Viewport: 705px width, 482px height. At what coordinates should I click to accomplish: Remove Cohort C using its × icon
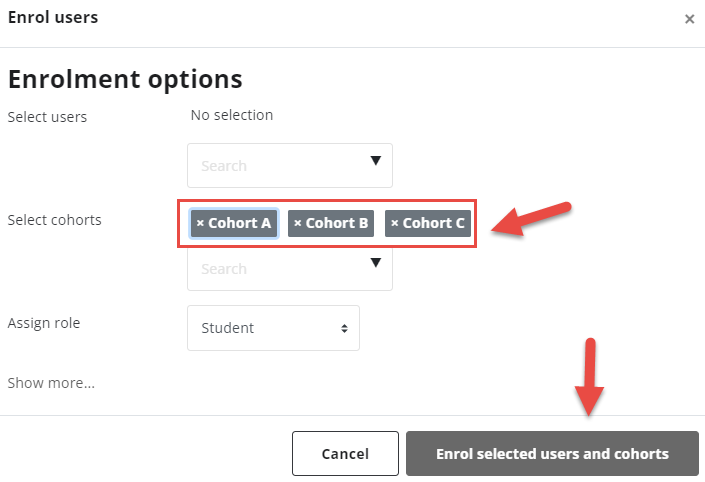[395, 223]
